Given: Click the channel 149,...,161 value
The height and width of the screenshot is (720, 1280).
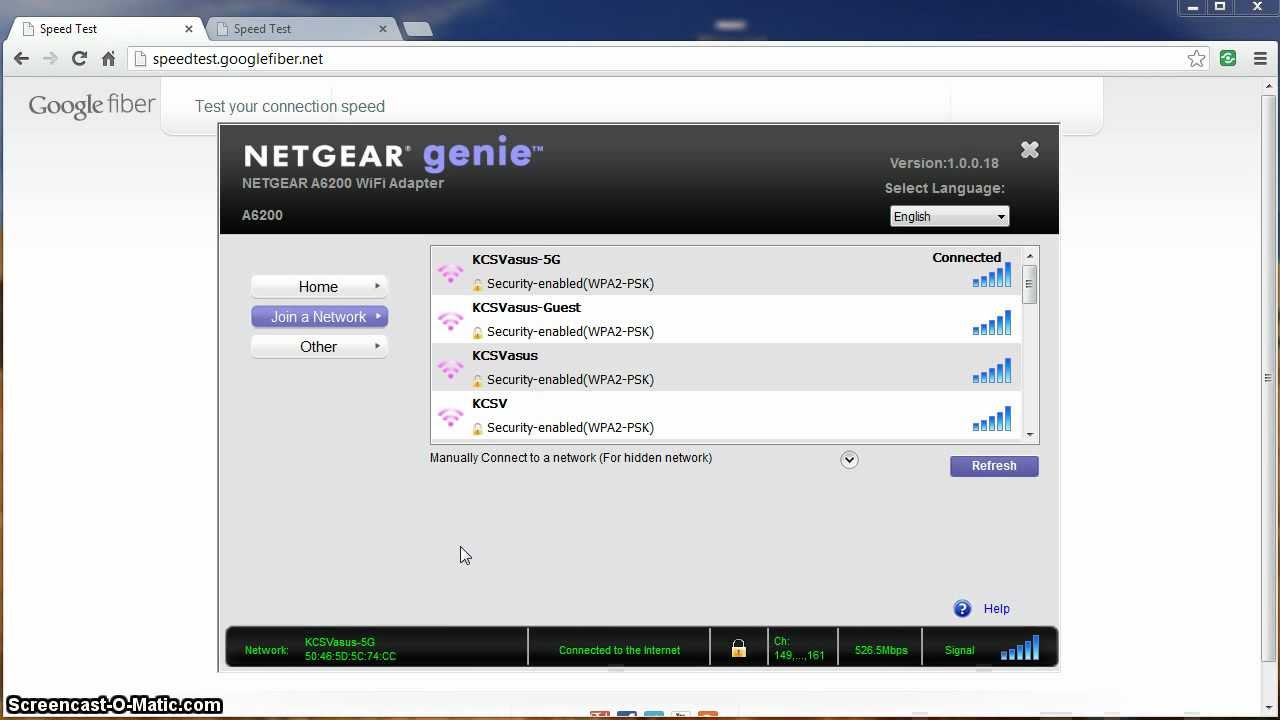Looking at the screenshot, I should coord(799,656).
